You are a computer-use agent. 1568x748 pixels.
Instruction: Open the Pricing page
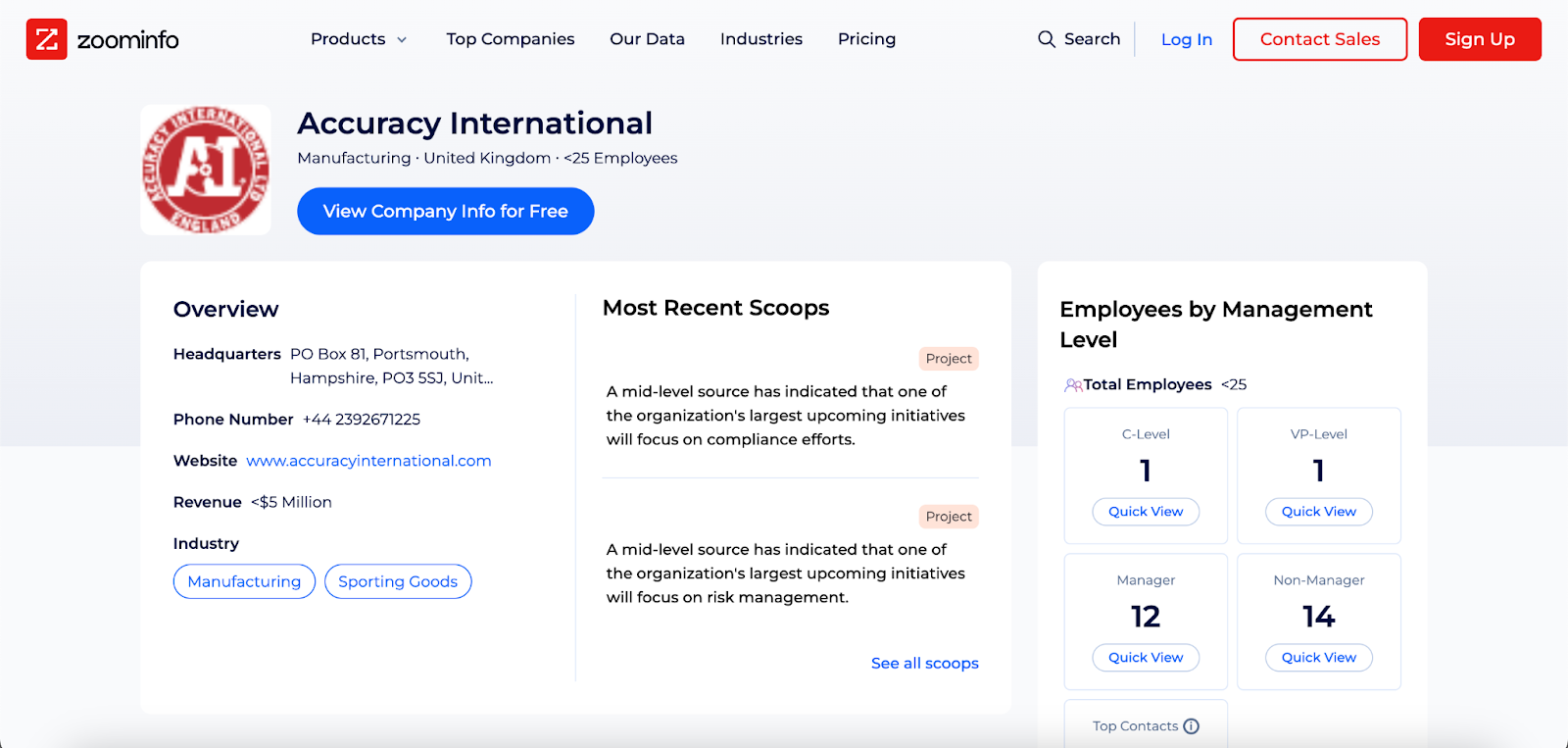click(866, 39)
